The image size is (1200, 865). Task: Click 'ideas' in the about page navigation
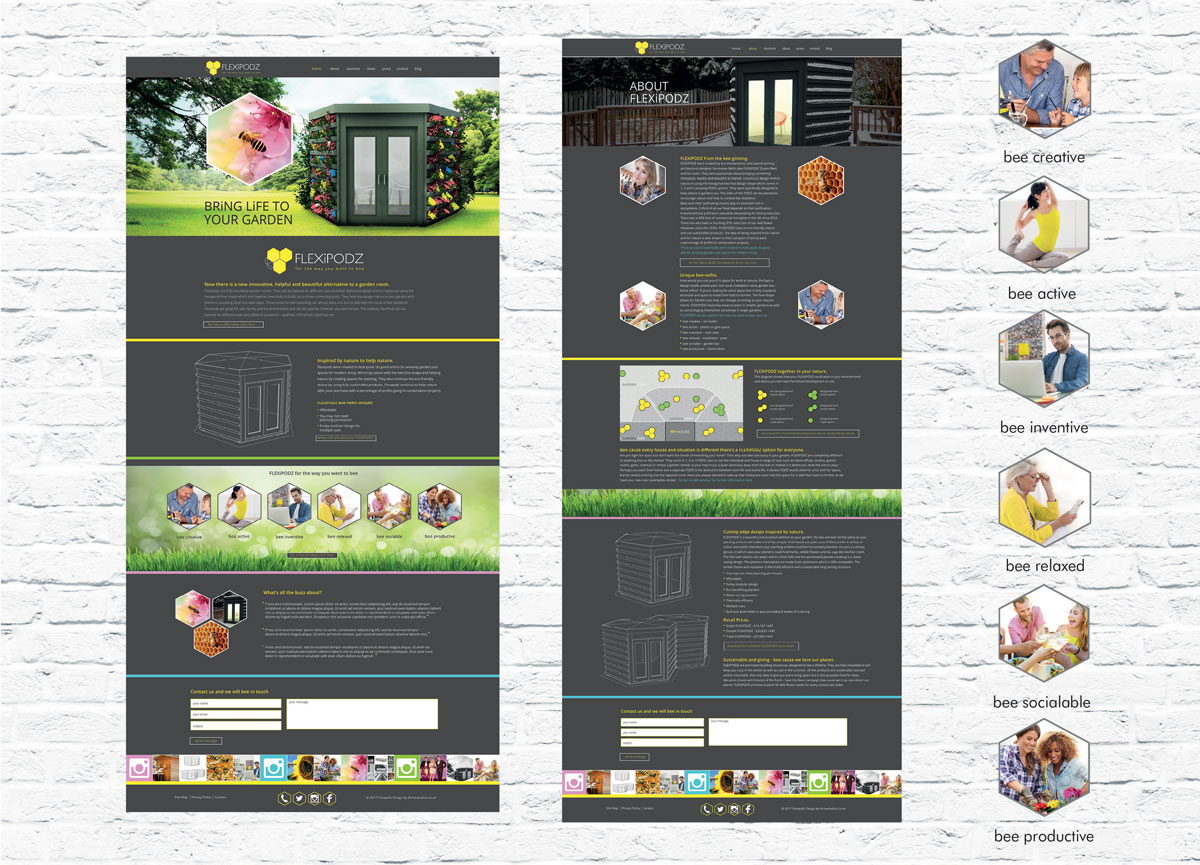pyautogui.click(x=786, y=49)
